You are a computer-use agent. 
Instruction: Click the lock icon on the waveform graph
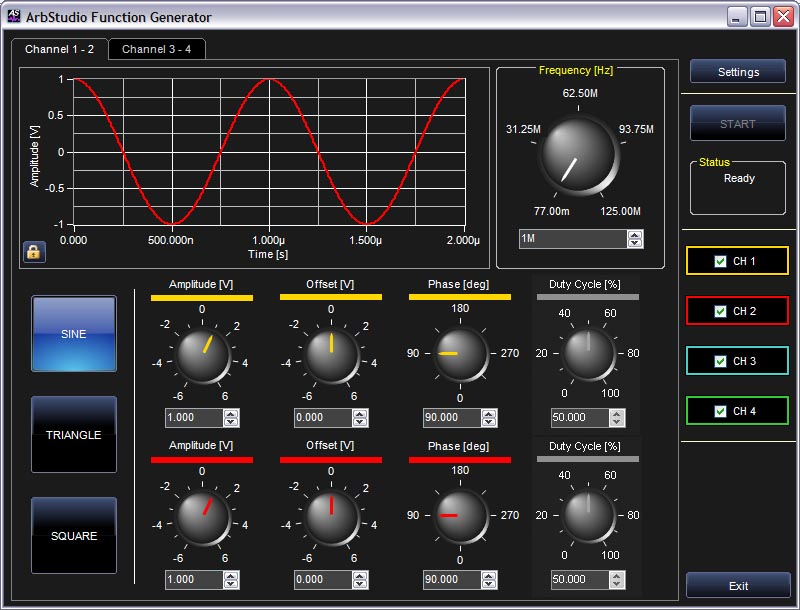click(x=33, y=252)
